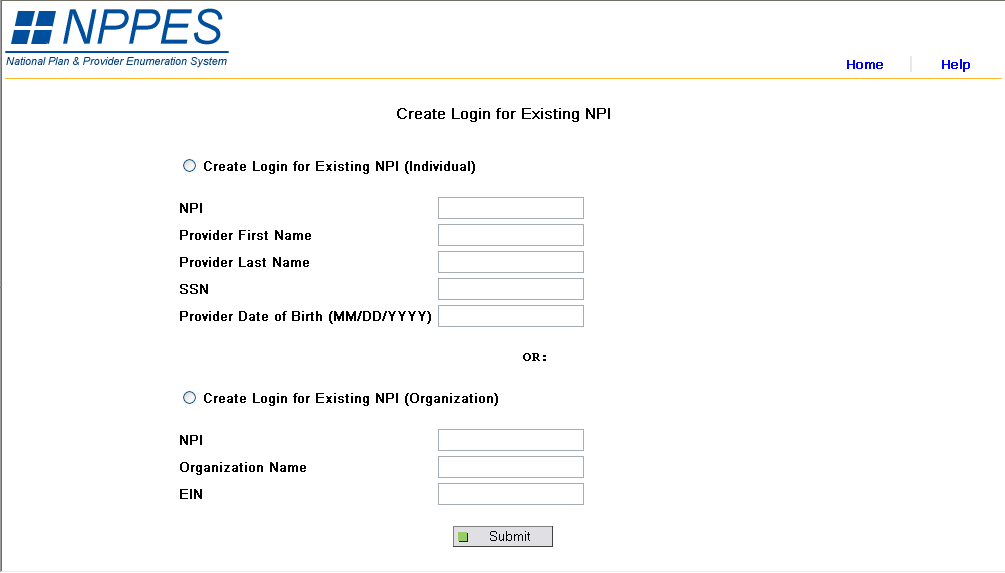The image size is (1005, 573).
Task: Click the 'Provider First Name' label
Action: (245, 235)
